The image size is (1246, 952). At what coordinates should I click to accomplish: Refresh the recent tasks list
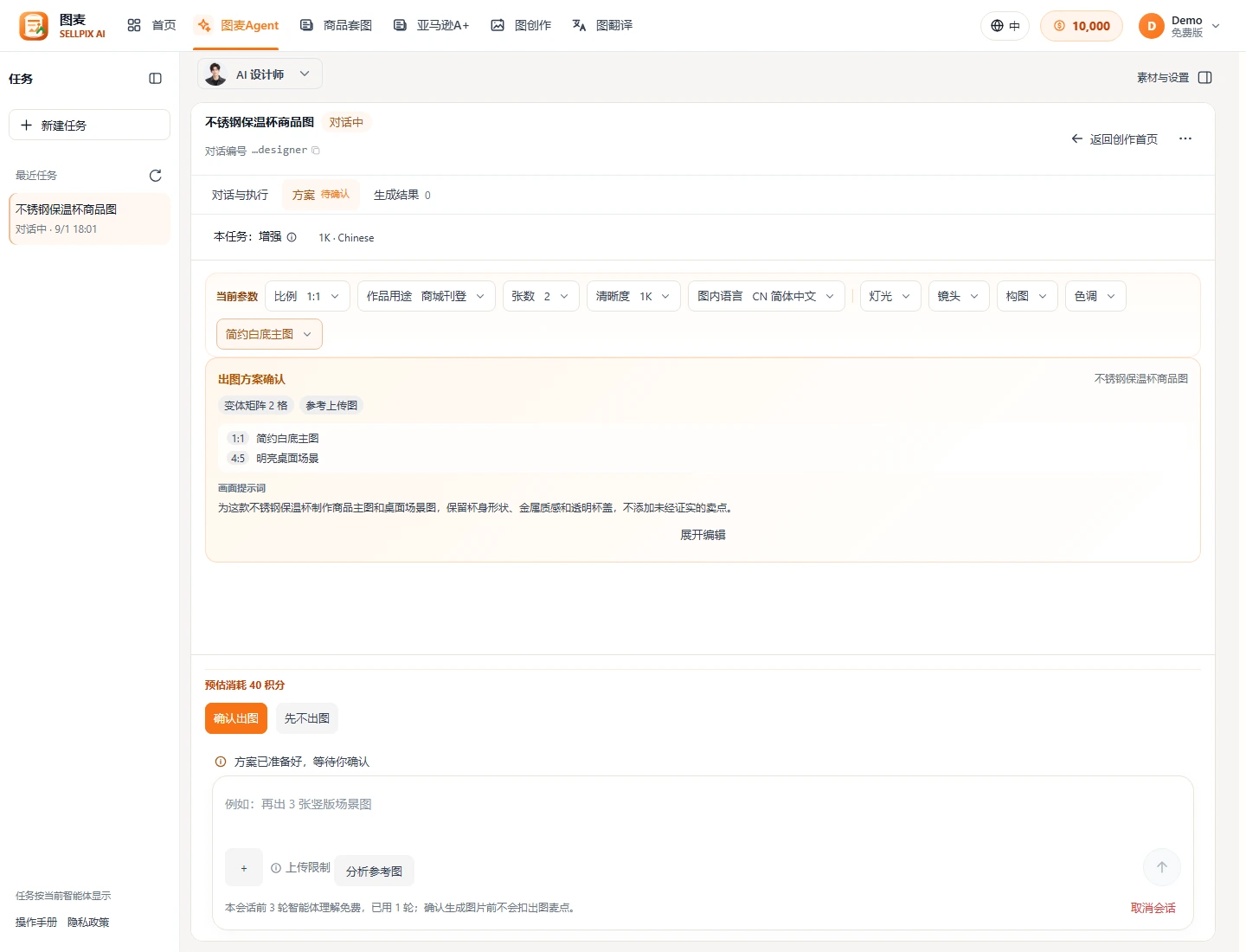tap(156, 176)
